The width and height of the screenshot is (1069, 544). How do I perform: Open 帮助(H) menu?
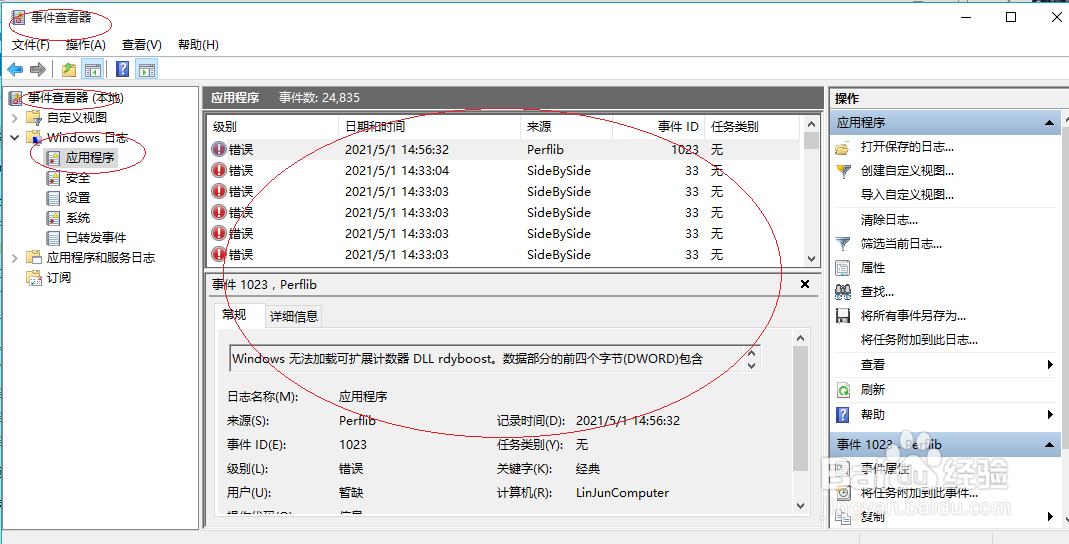coord(198,45)
